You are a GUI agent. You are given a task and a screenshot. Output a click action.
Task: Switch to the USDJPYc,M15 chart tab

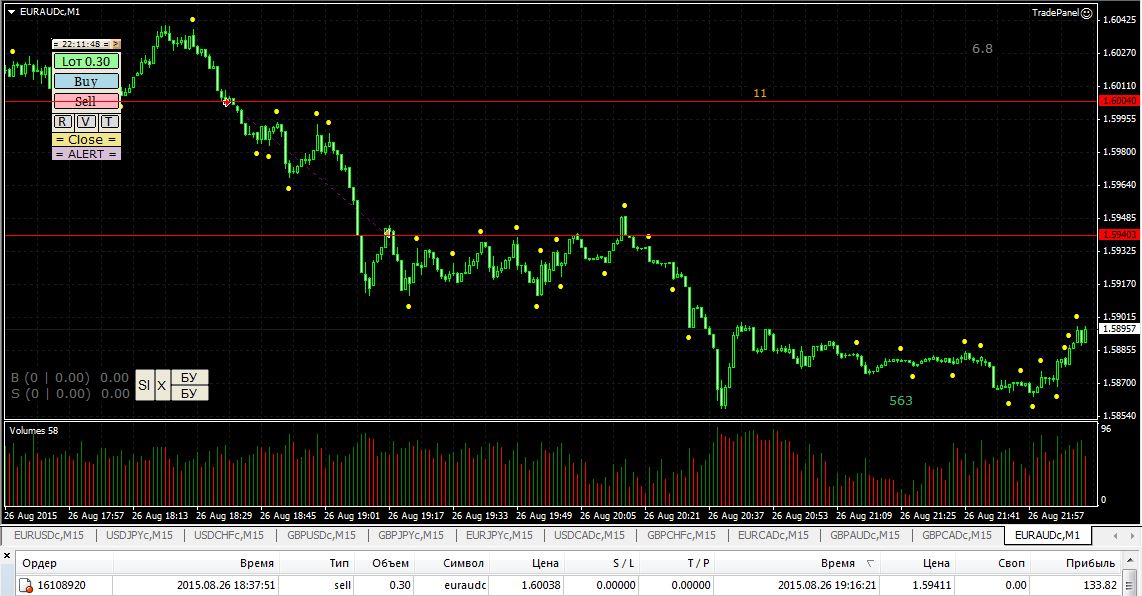click(139, 535)
